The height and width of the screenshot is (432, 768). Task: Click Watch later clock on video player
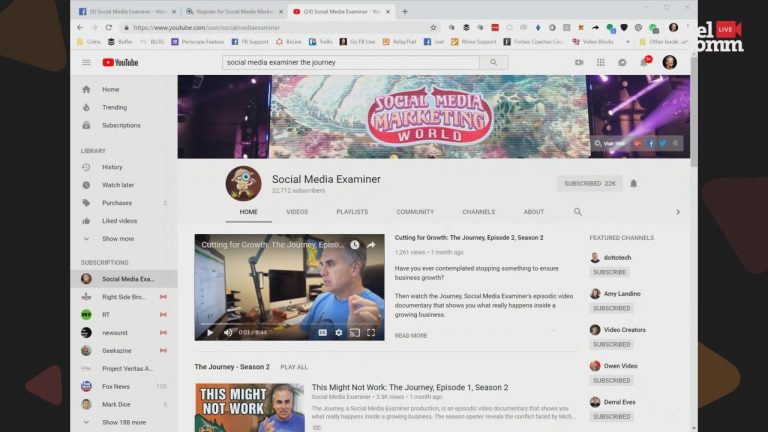pos(355,244)
